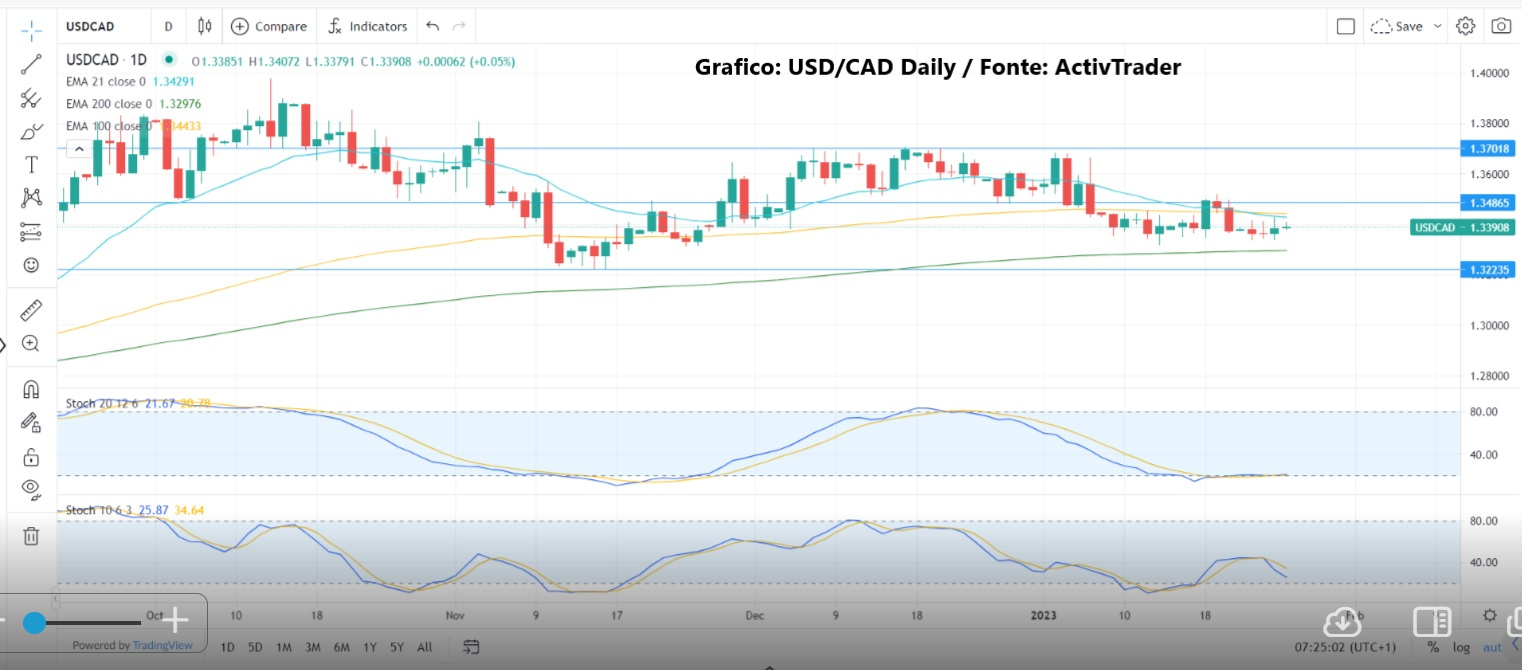Collapse the indicator legend panel
This screenshot has width=1522, height=670.
(x=79, y=148)
